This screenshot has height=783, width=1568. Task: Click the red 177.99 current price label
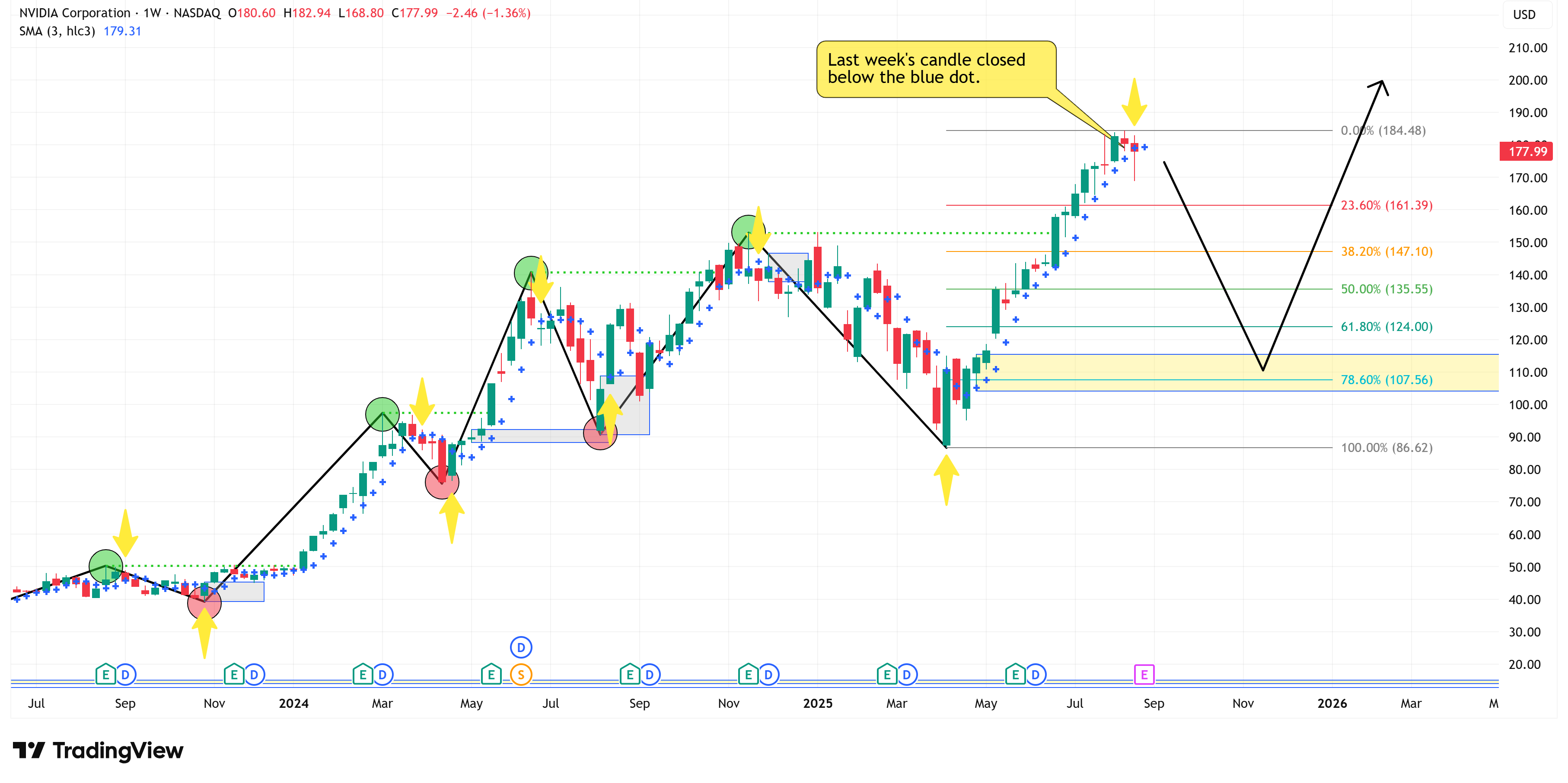(1527, 151)
